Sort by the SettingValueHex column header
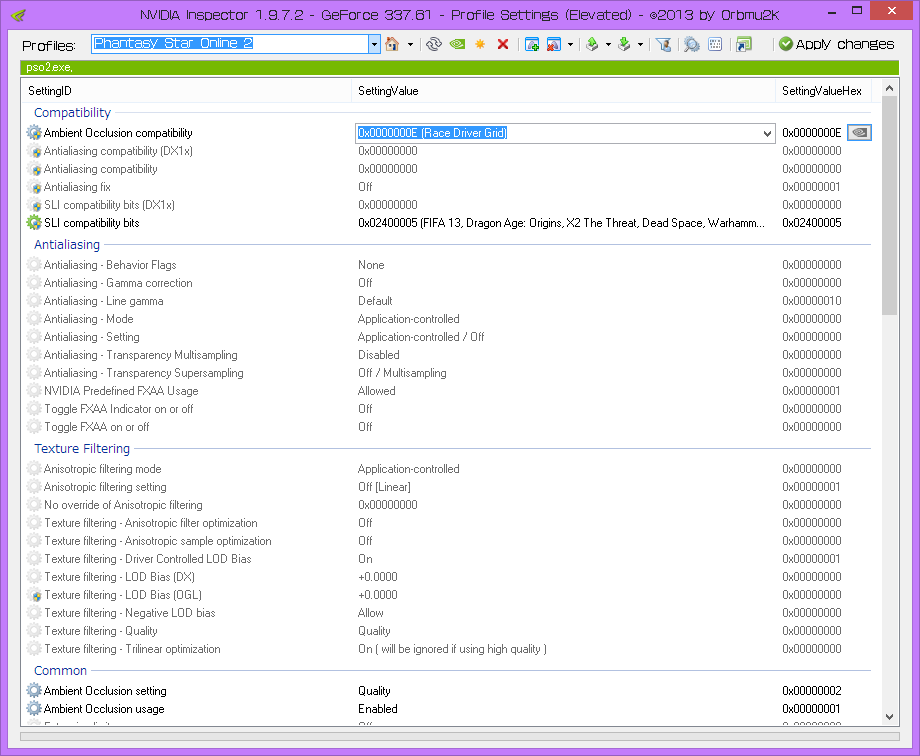This screenshot has height=756, width=920. pyautogui.click(x=823, y=91)
